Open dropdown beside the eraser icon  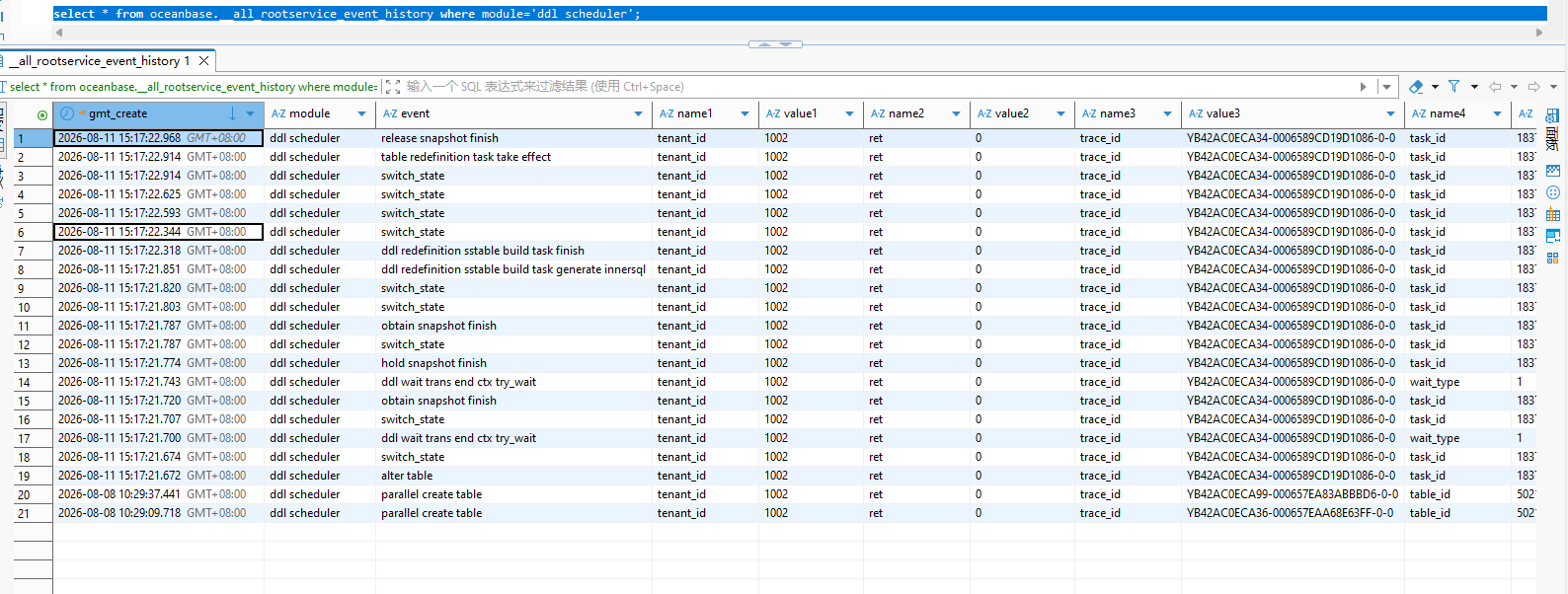pyautogui.click(x=1436, y=87)
